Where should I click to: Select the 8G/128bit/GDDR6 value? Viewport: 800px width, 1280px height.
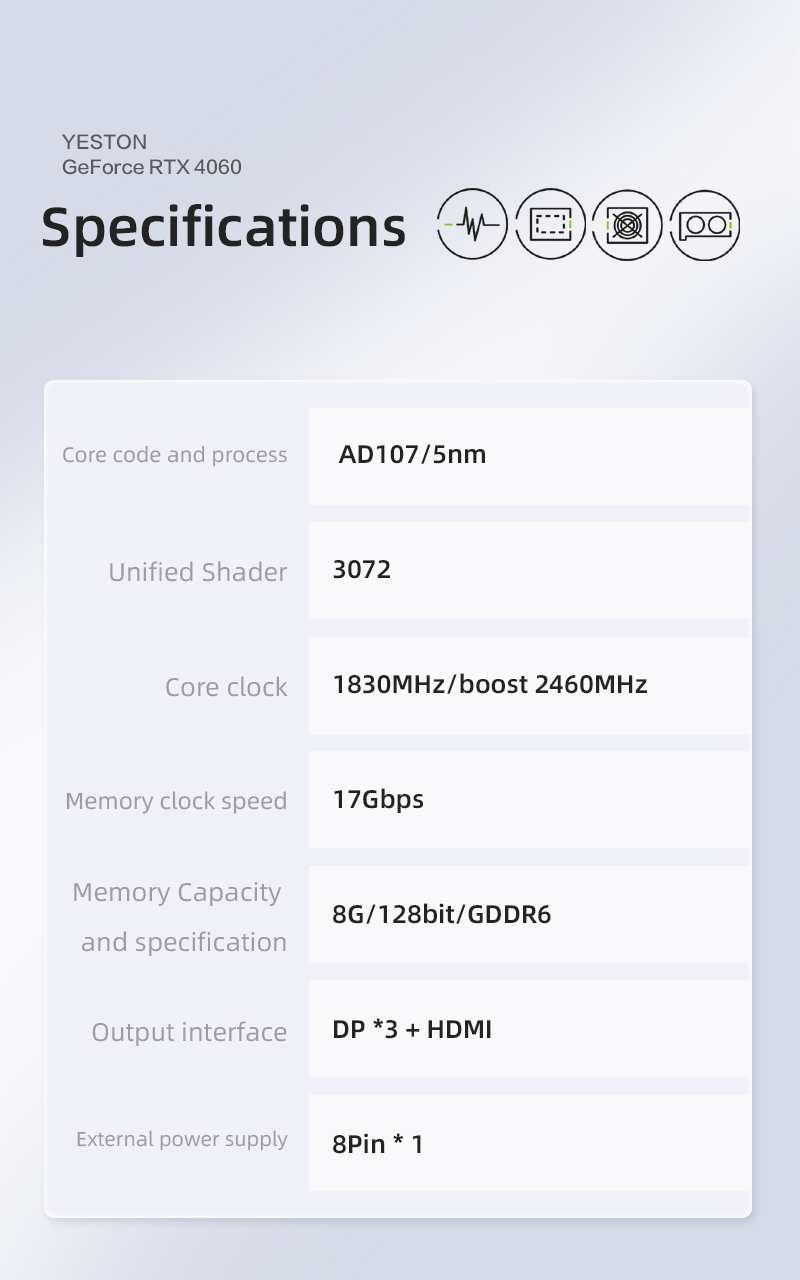[441, 914]
